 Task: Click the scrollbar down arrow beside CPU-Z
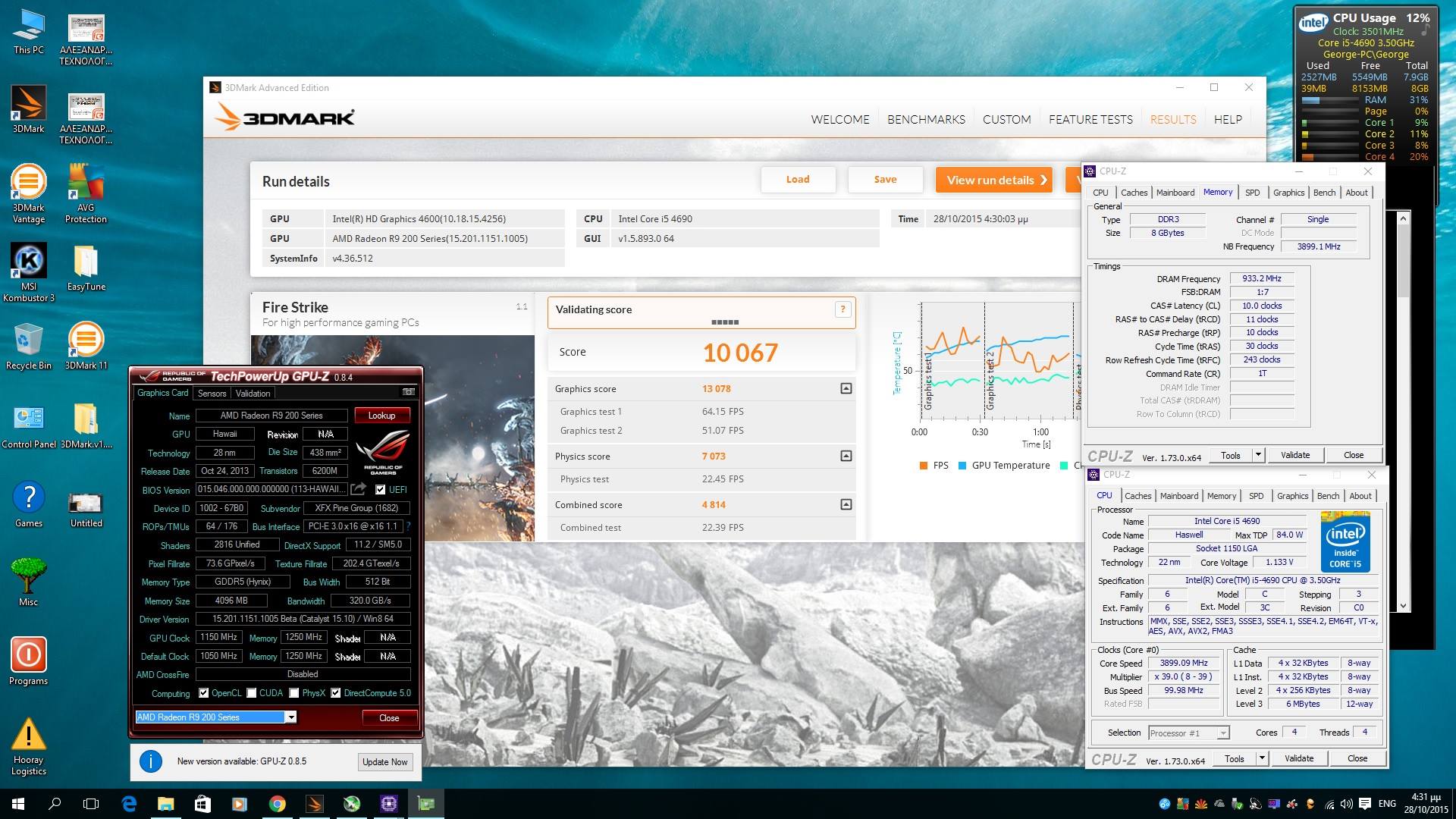pos(1403,605)
